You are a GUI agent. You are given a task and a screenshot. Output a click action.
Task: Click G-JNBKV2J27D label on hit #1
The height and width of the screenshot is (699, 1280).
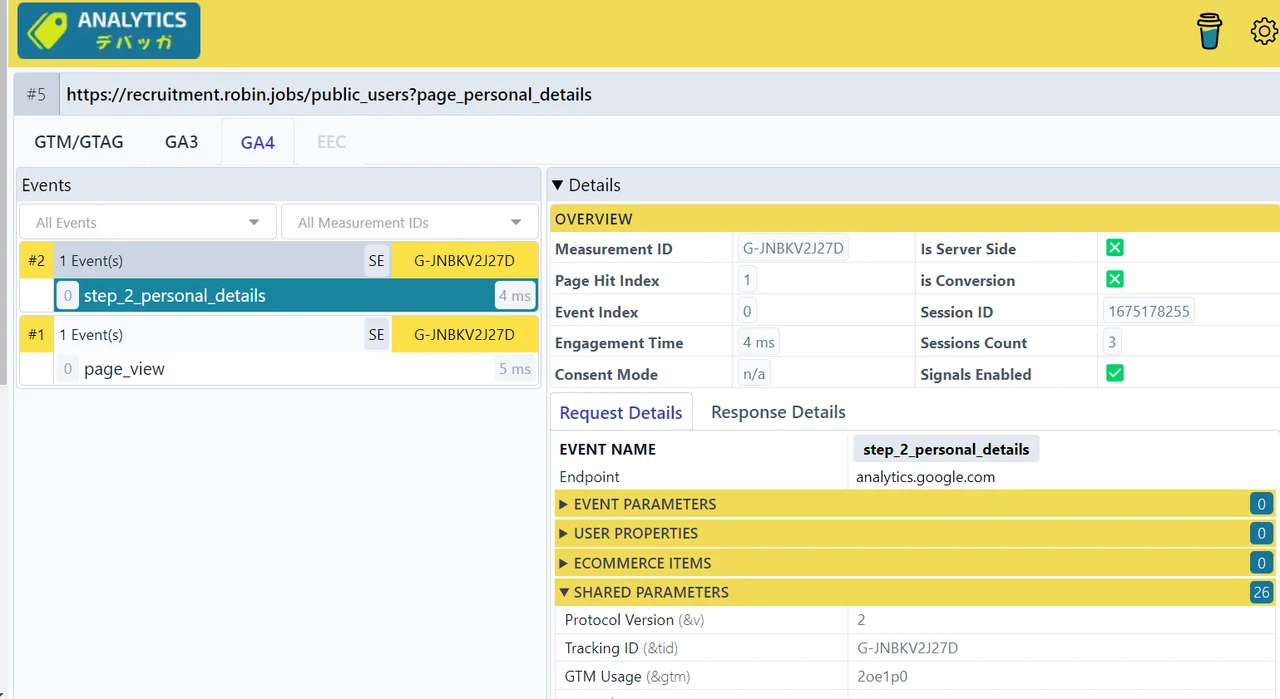(x=464, y=335)
